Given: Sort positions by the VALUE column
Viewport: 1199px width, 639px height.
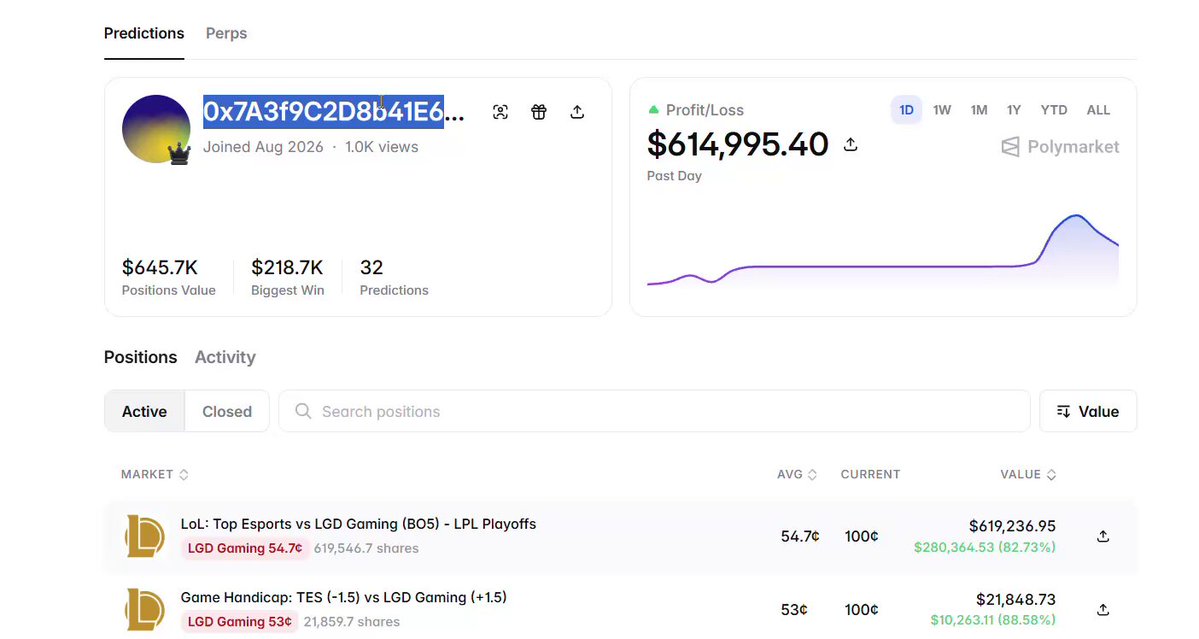Looking at the screenshot, I should point(1028,475).
